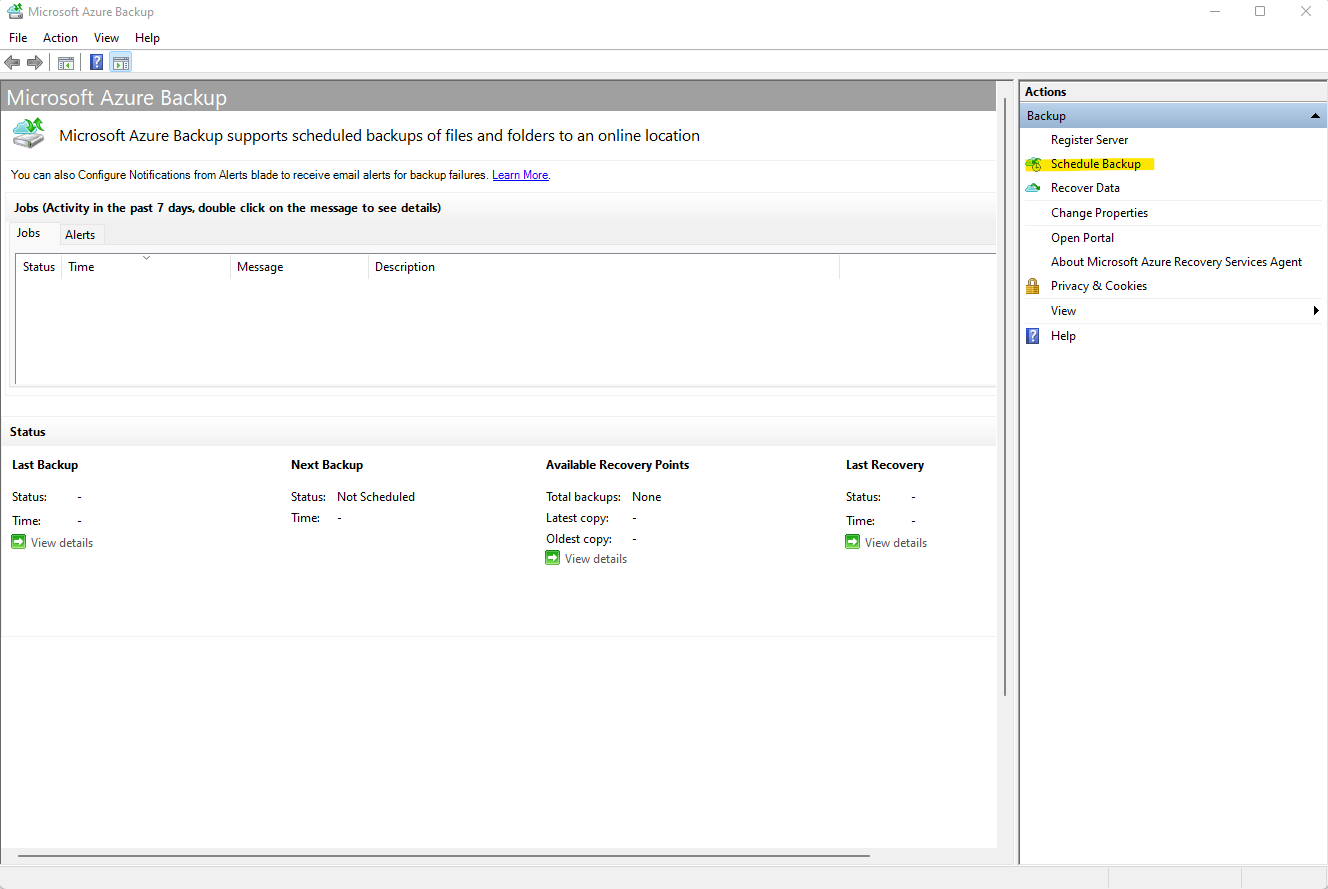Image resolution: width=1328 pixels, height=889 pixels.
Task: Click the horizontal scrollbar at bottom
Action: pyautogui.click(x=444, y=856)
